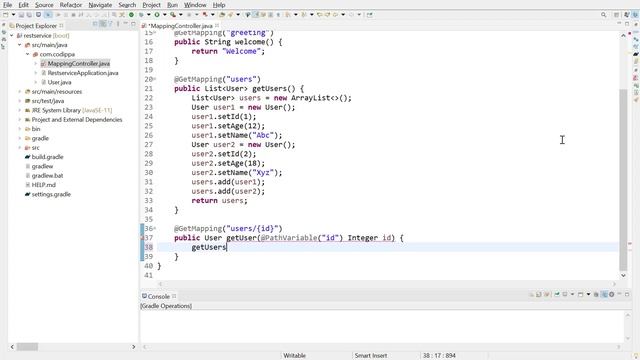Image resolution: width=640 pixels, height=360 pixels.
Task: Maximize the editor area
Action: click(627, 24)
